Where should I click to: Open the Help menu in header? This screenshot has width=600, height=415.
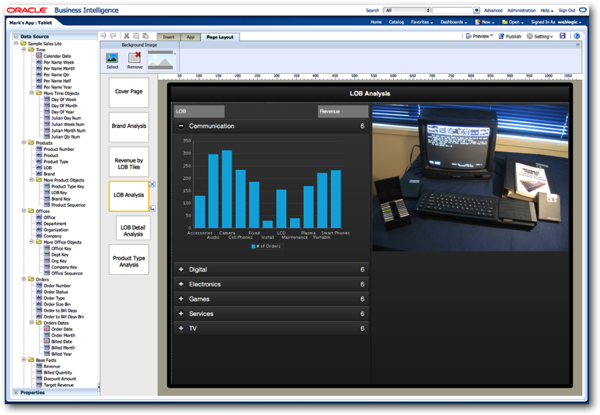click(x=547, y=10)
